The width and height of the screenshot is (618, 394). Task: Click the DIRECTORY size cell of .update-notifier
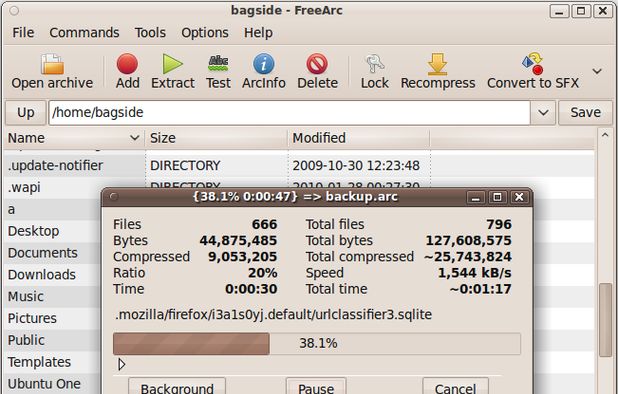coord(185,166)
